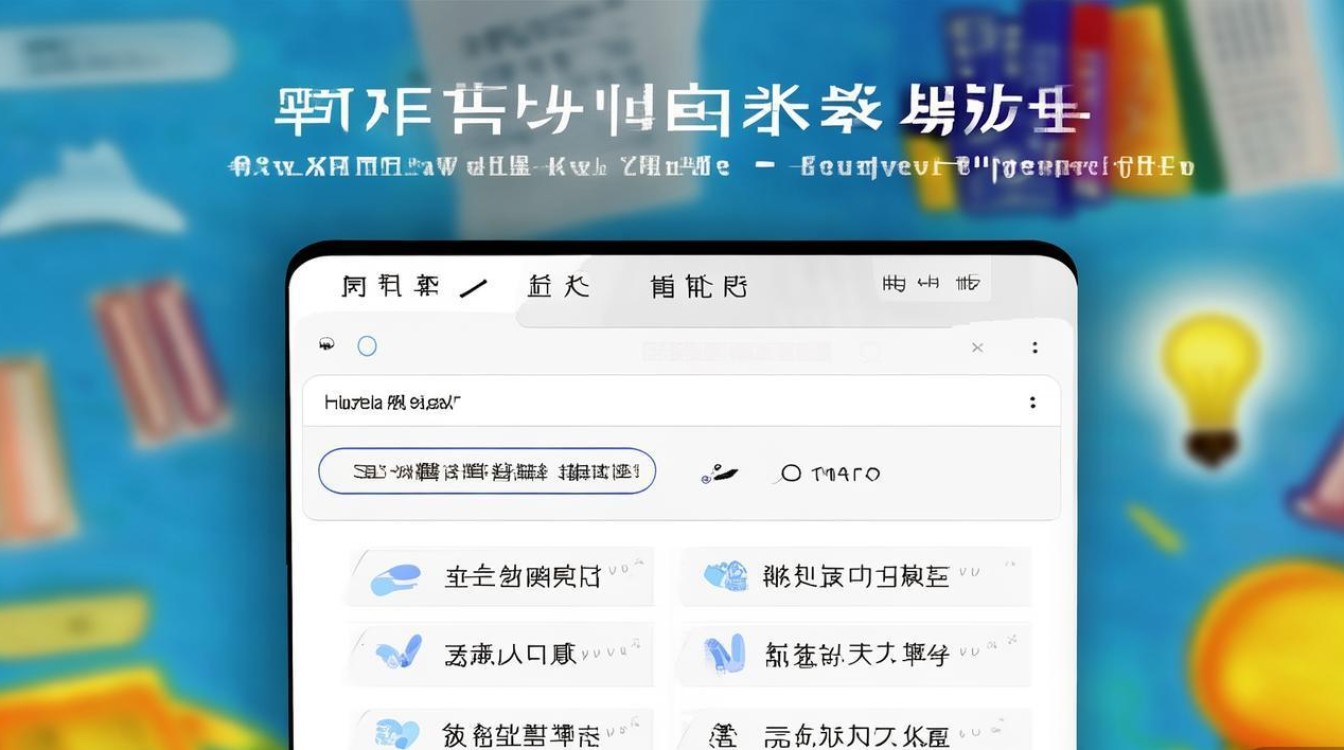The image size is (1344, 750).
Task: Open the three-dot menu in the row starting with "Hu"
Action: [1032, 403]
